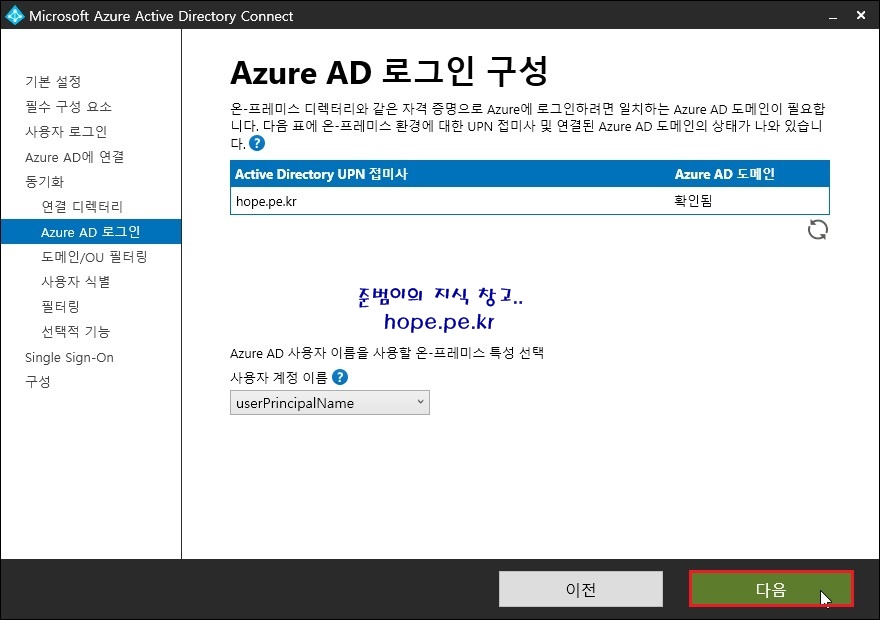
Task: Click the 확인됨 status cell
Action: (x=693, y=201)
